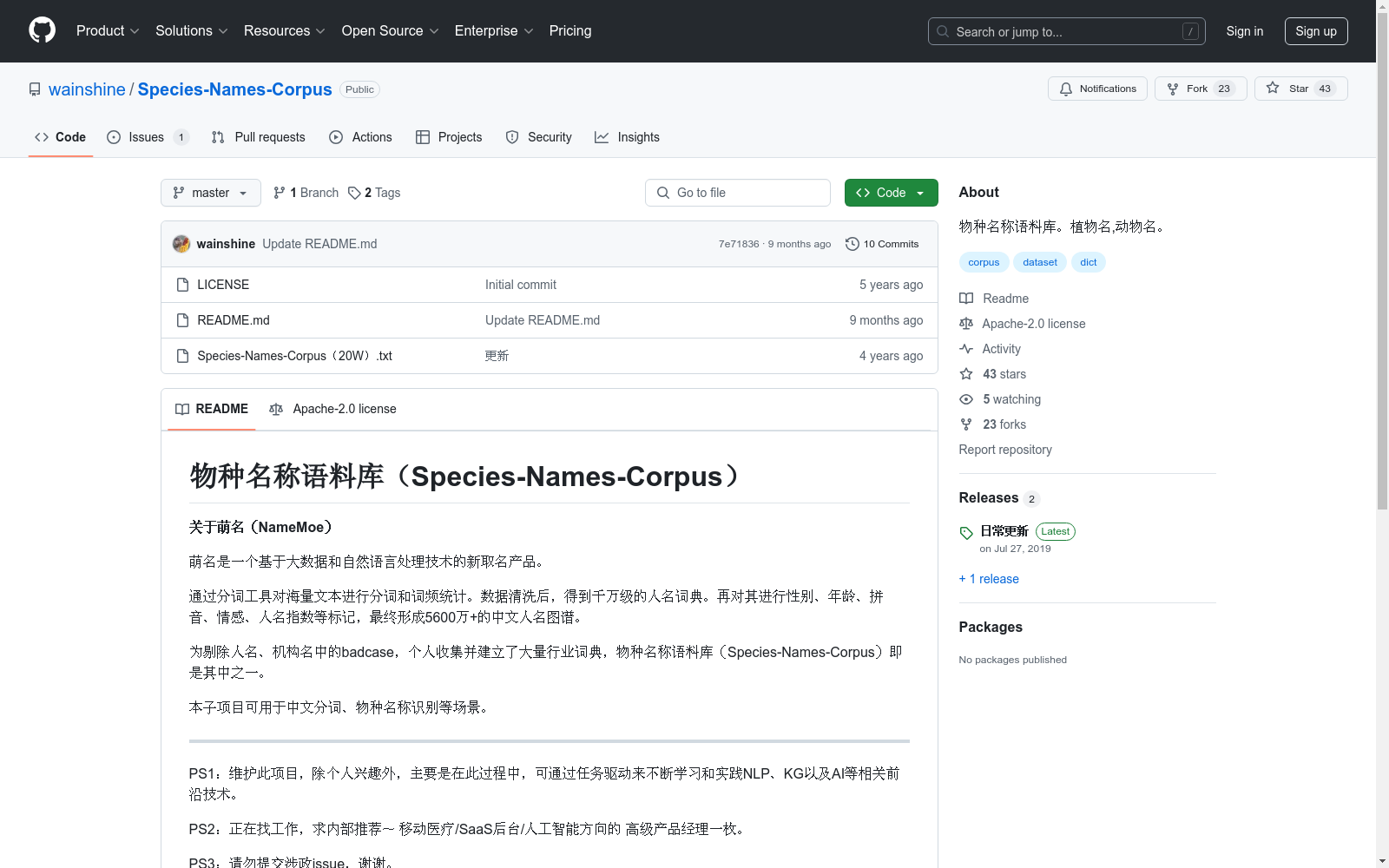Click the eye icon beside 5 watching
1389x868 pixels.
tap(966, 399)
